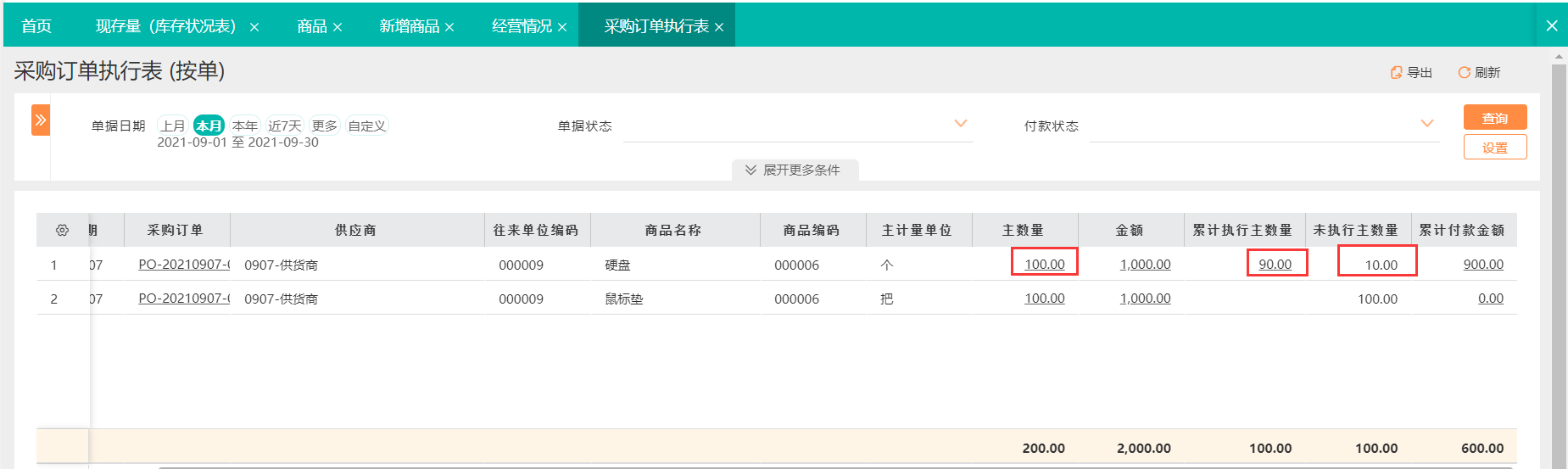Switch to the 新增商品 tab
The image size is (1568, 469).
tap(410, 26)
